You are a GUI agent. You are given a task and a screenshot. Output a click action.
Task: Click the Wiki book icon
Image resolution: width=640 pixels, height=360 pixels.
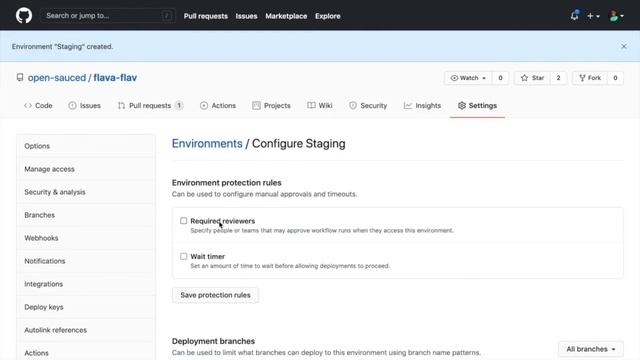click(311, 105)
